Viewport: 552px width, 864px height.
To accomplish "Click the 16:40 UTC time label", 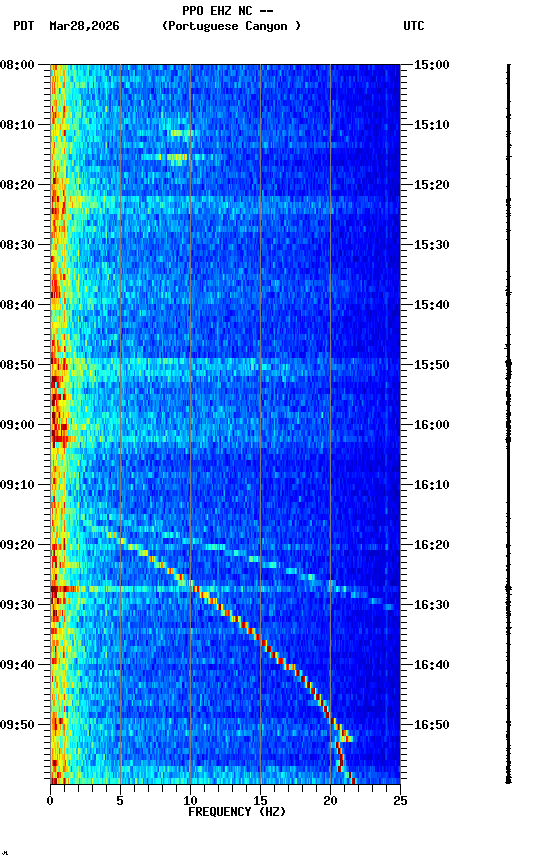I will pyautogui.click(x=432, y=665).
